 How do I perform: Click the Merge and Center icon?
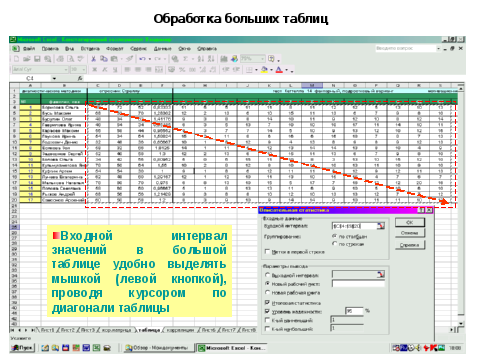pos(159,69)
